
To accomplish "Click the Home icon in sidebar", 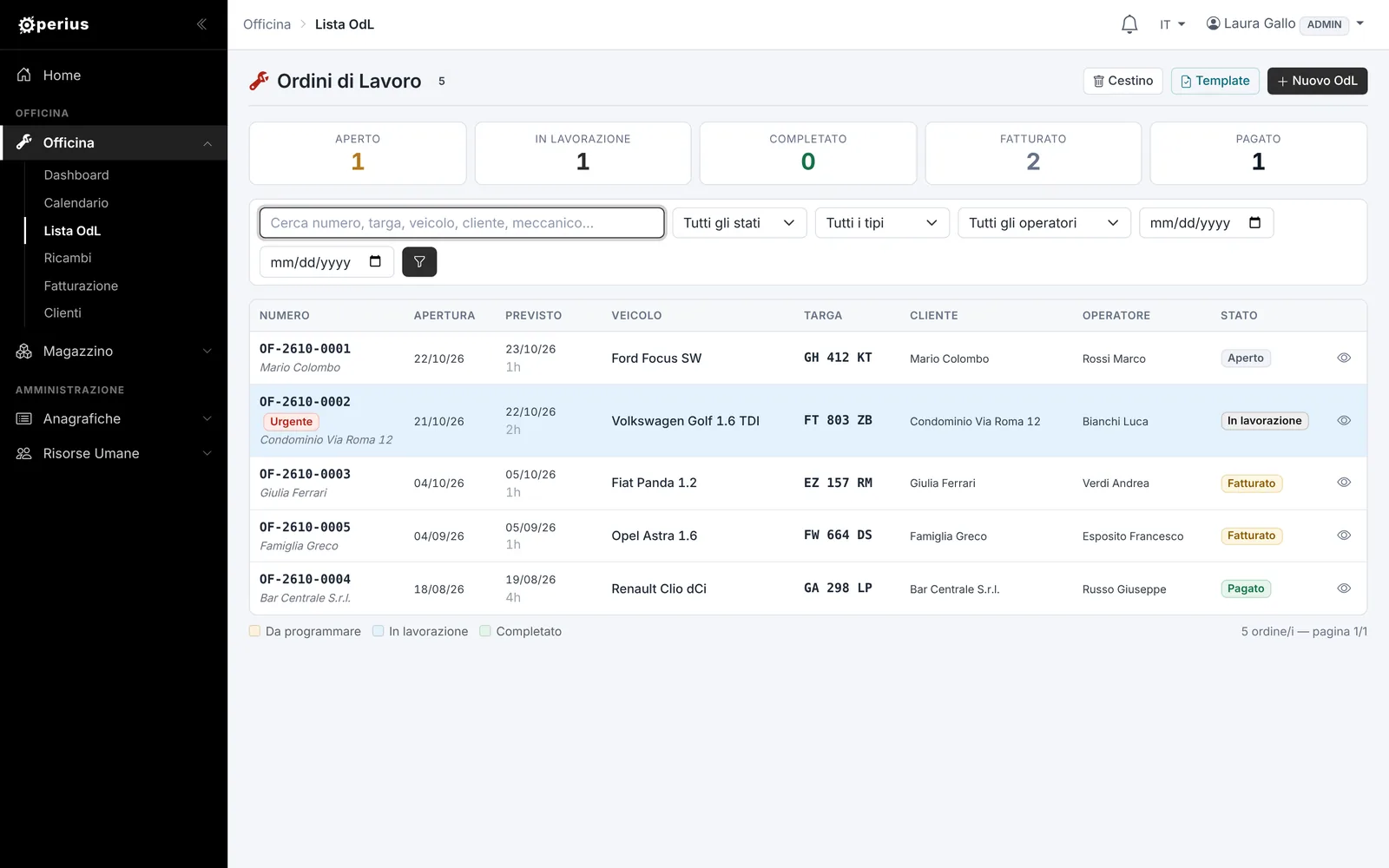I will pos(24,76).
